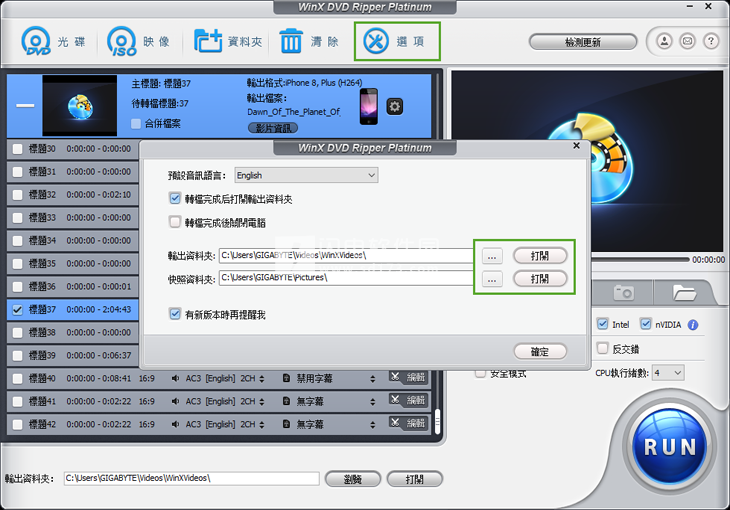Toggle open output folder after conversion
Viewport: 730px width, 510px height.
(x=175, y=198)
